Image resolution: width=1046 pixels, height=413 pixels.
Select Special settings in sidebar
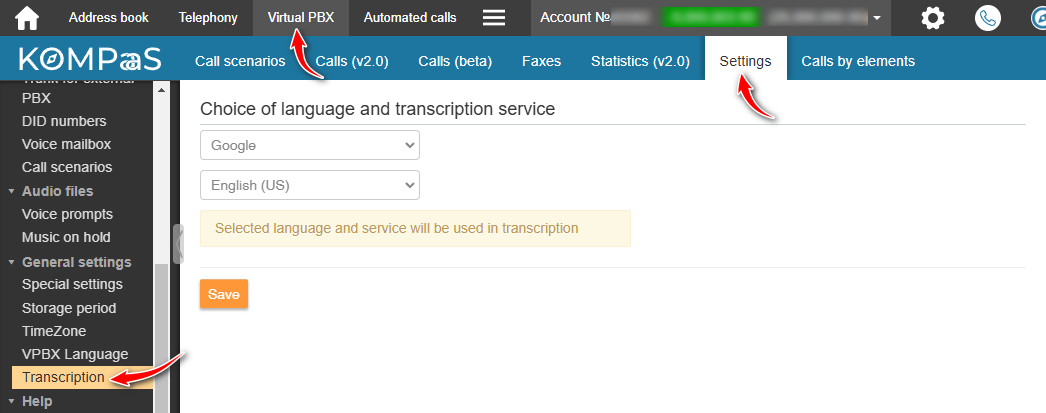pyautogui.click(x=72, y=284)
